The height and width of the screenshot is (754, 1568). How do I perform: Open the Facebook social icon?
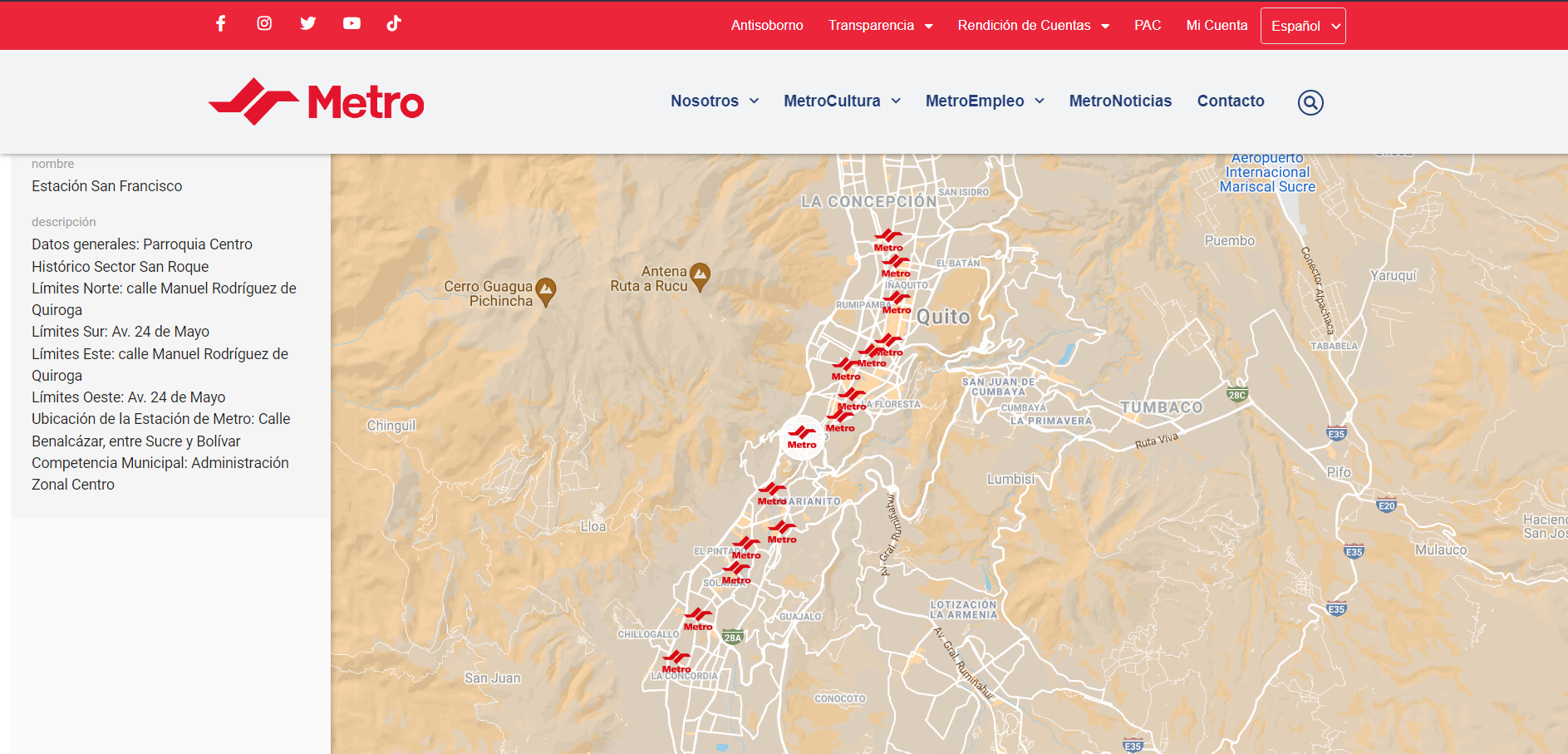(221, 23)
